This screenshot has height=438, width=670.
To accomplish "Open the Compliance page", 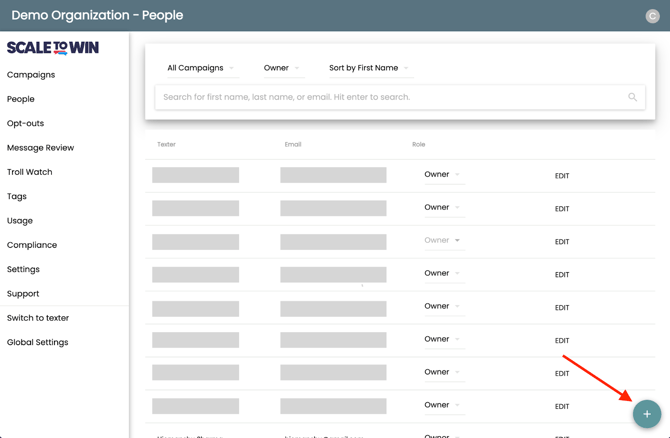I will (x=32, y=245).
